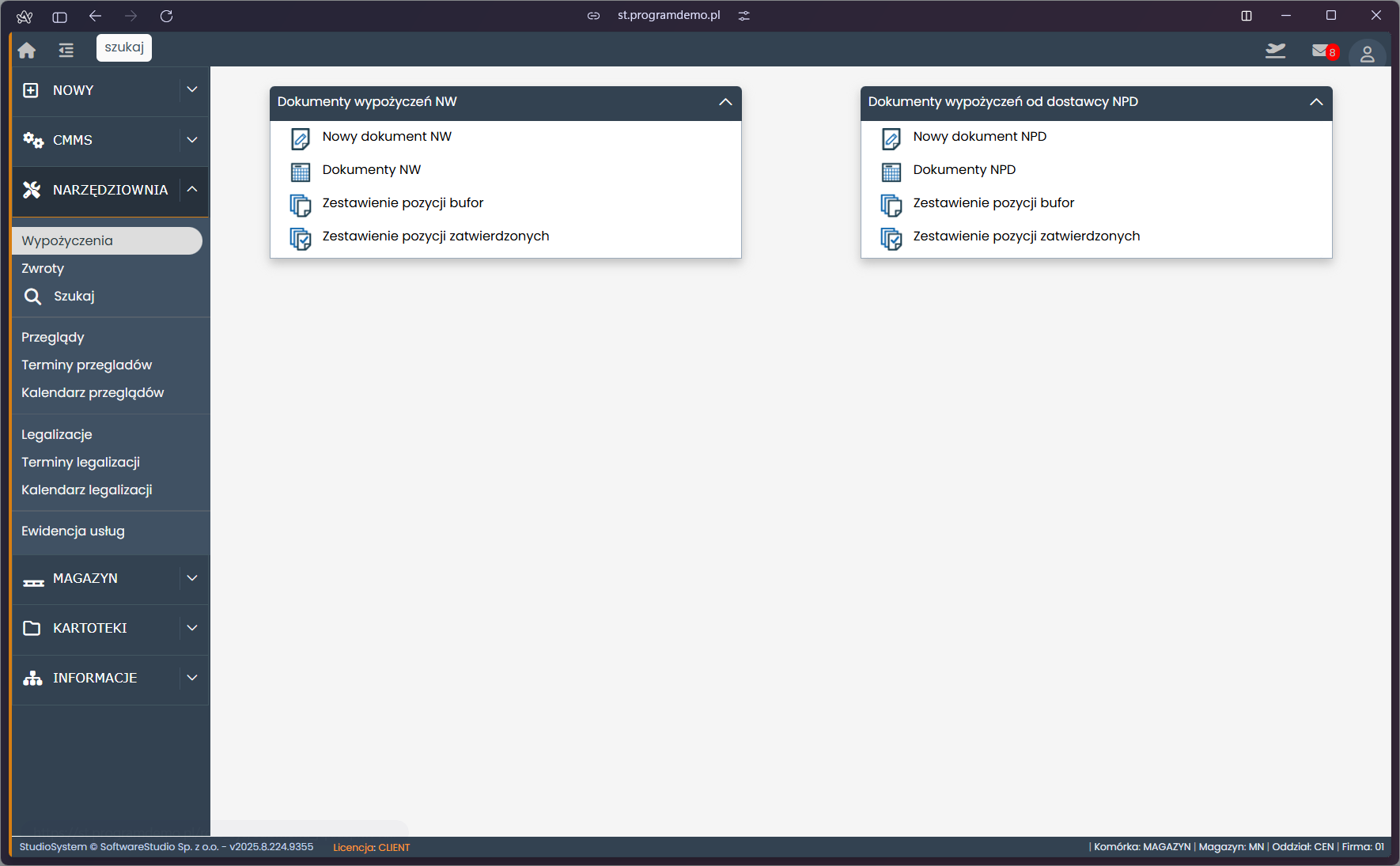Screen dimensions: 1400x866
Task: Click the Zestawienie pozycji zatwierdzonych NW icon
Action: 301,238
